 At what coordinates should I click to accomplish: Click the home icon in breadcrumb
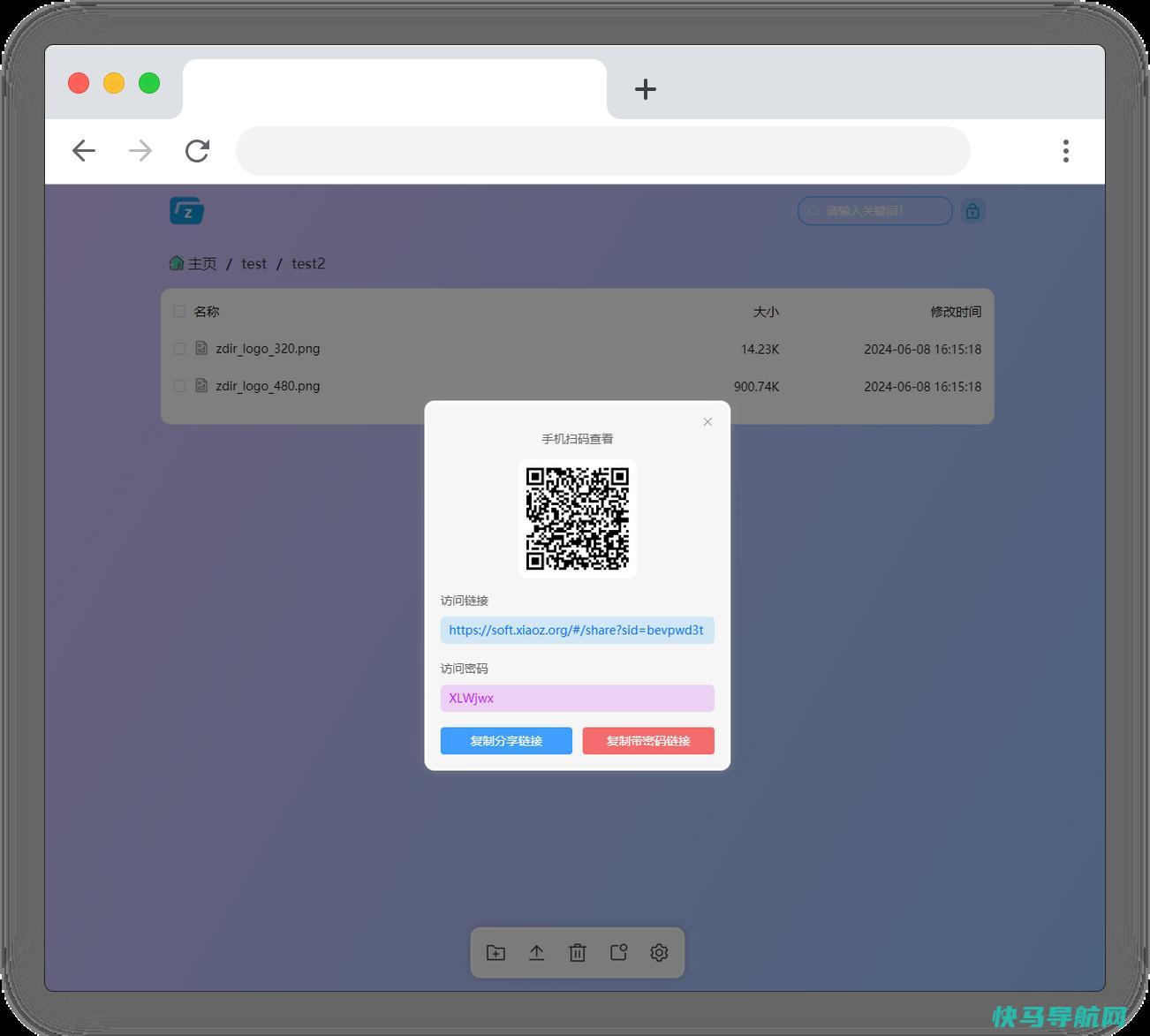click(x=177, y=263)
